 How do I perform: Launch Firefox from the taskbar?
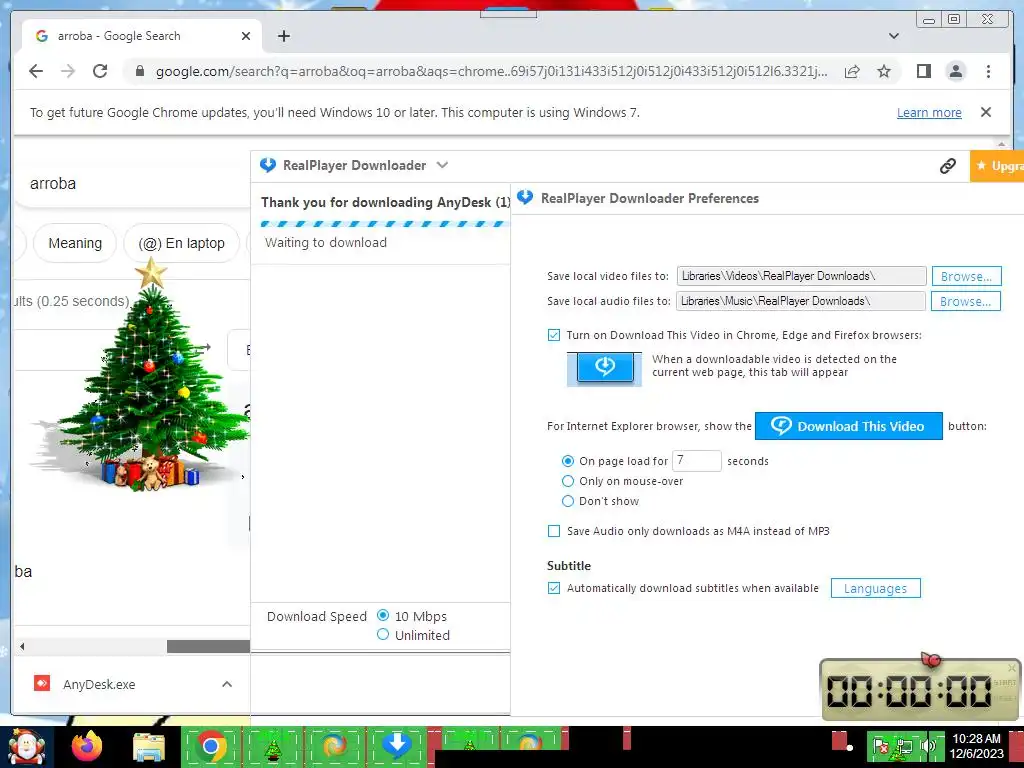pyautogui.click(x=87, y=746)
